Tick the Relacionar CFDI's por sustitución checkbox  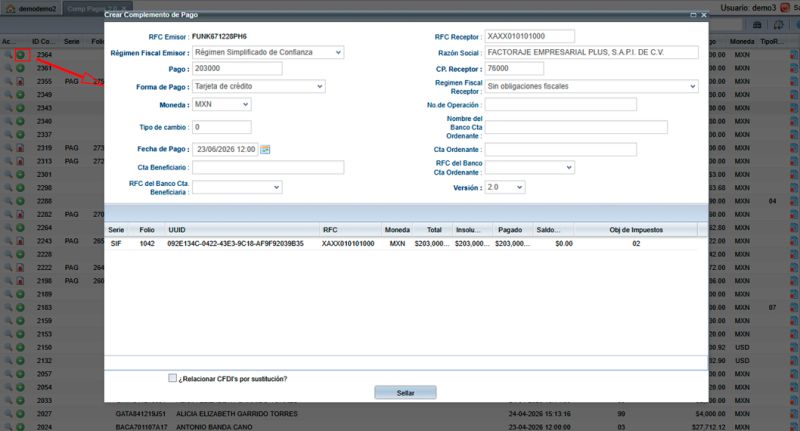point(172,378)
